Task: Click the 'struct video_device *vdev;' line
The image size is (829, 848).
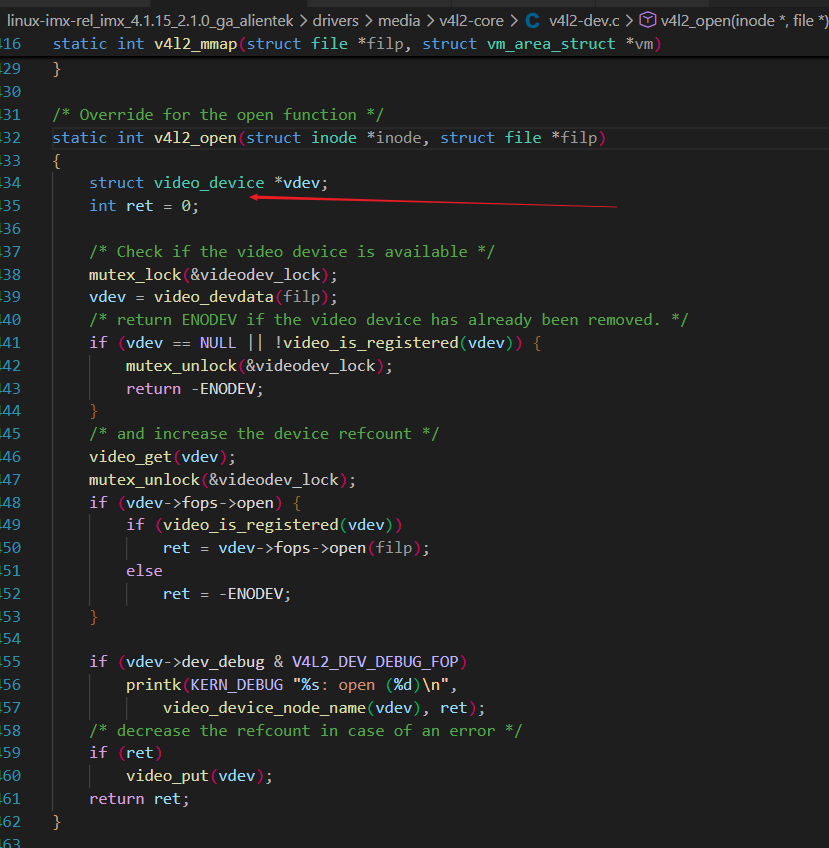Action: (x=208, y=183)
